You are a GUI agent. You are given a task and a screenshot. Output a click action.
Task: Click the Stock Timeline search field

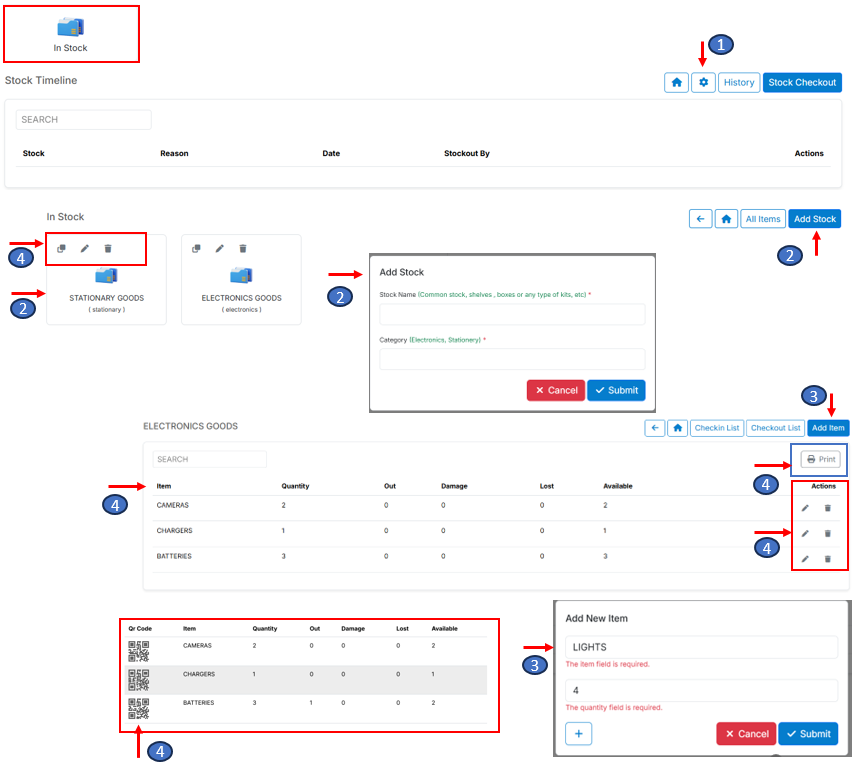pyautogui.click(x=84, y=120)
